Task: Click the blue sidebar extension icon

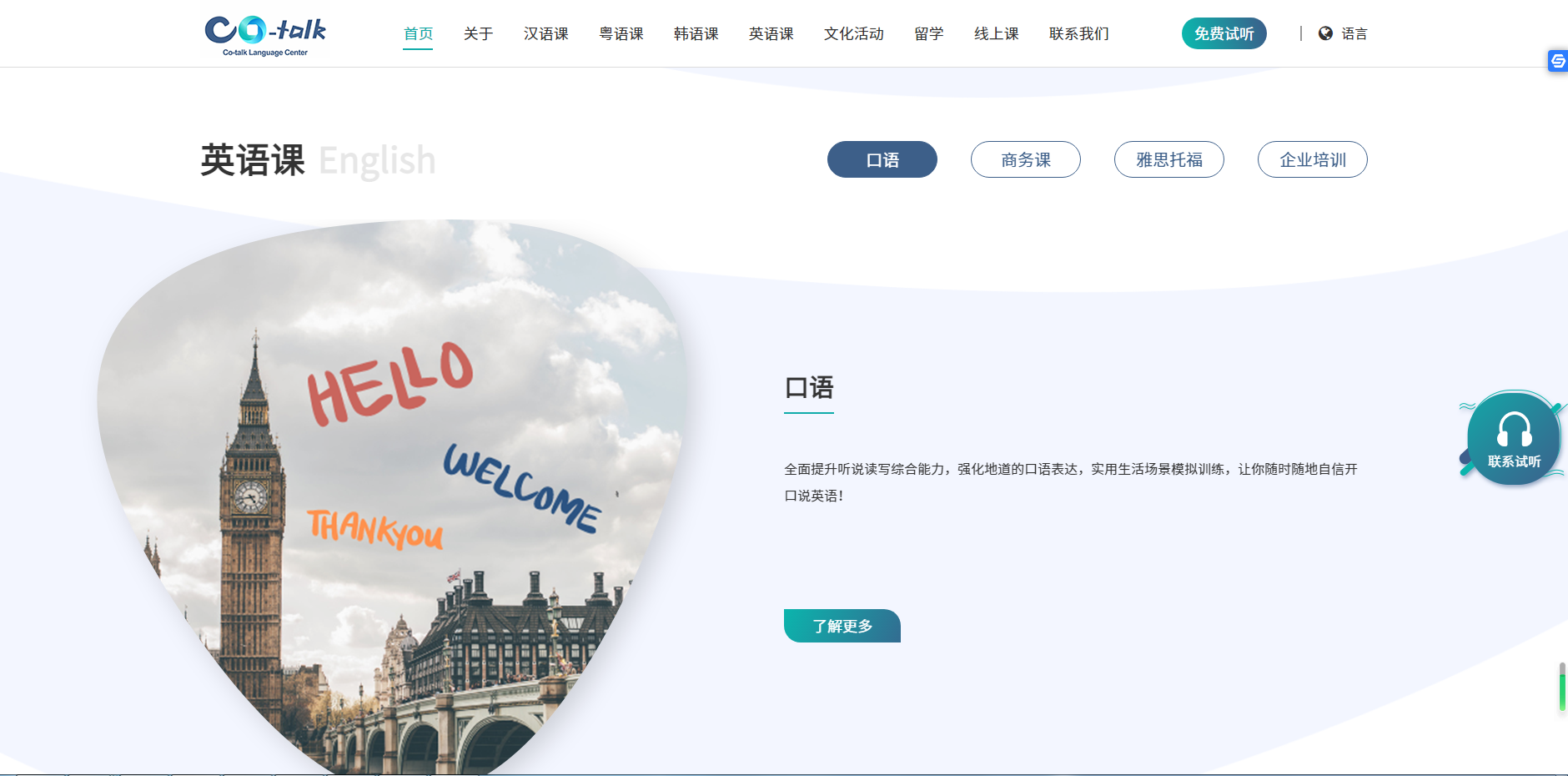Action: pos(1557,61)
